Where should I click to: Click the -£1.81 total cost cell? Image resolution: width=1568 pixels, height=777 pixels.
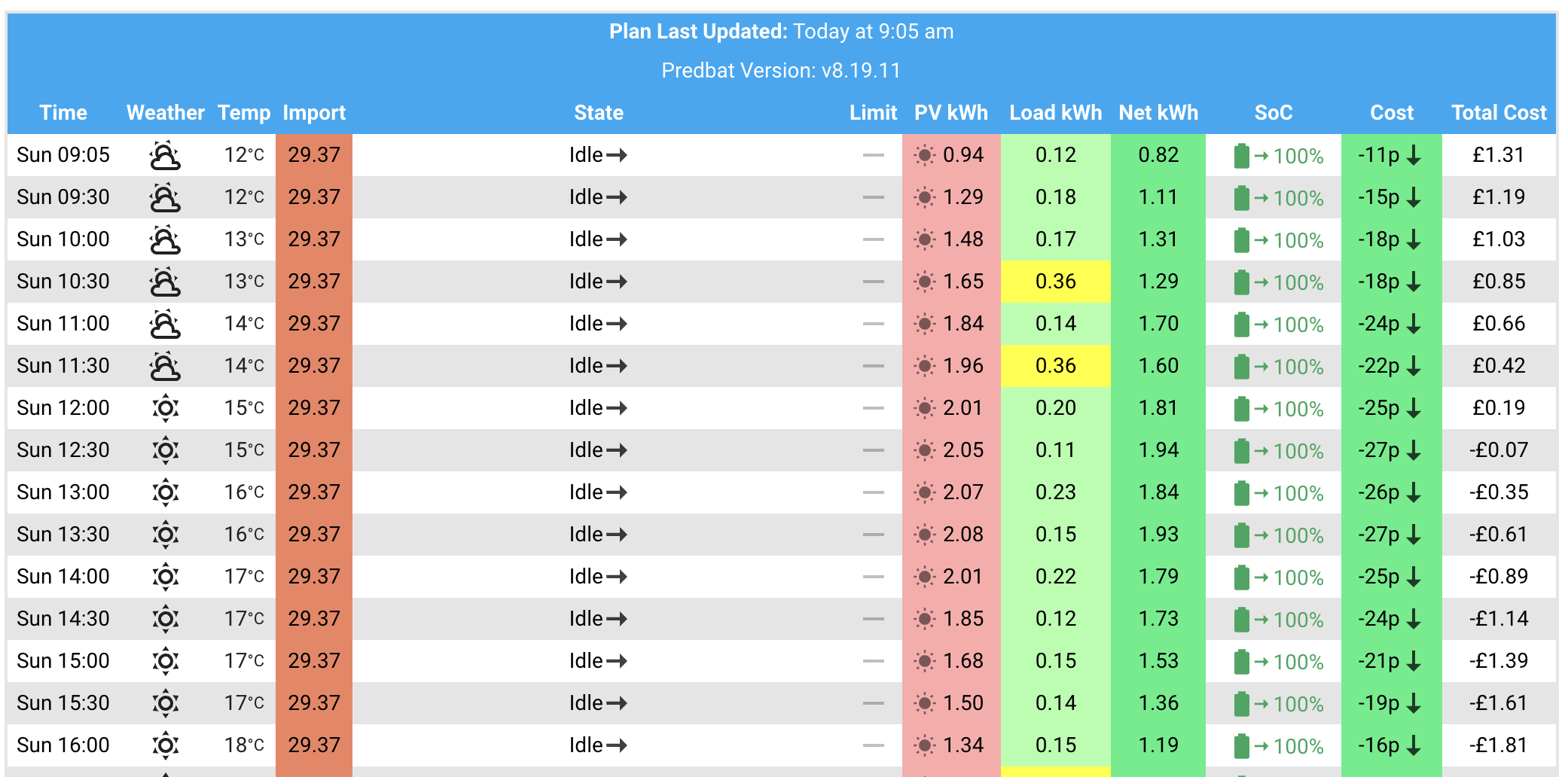1498,745
